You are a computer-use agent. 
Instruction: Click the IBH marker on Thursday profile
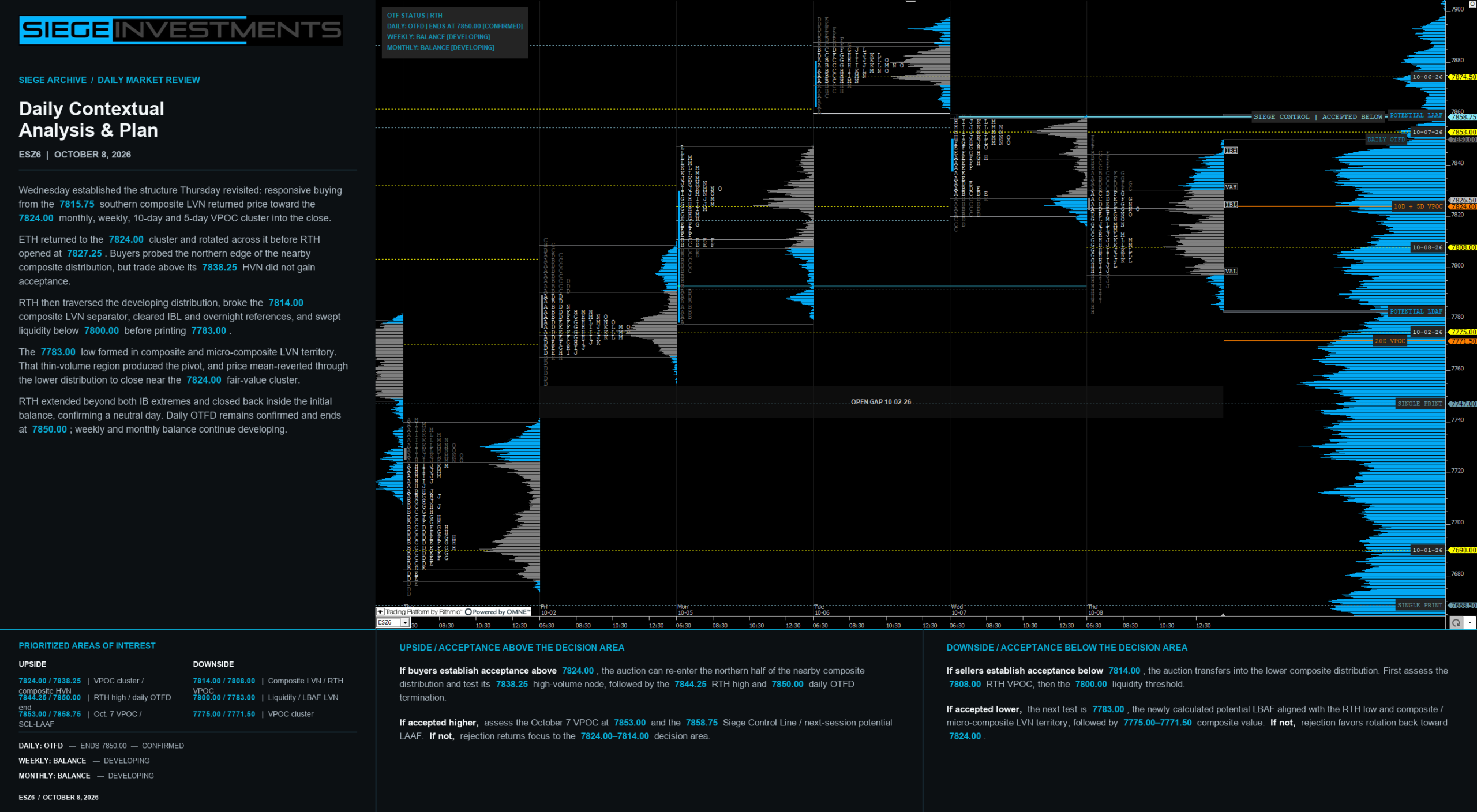coord(1231,151)
